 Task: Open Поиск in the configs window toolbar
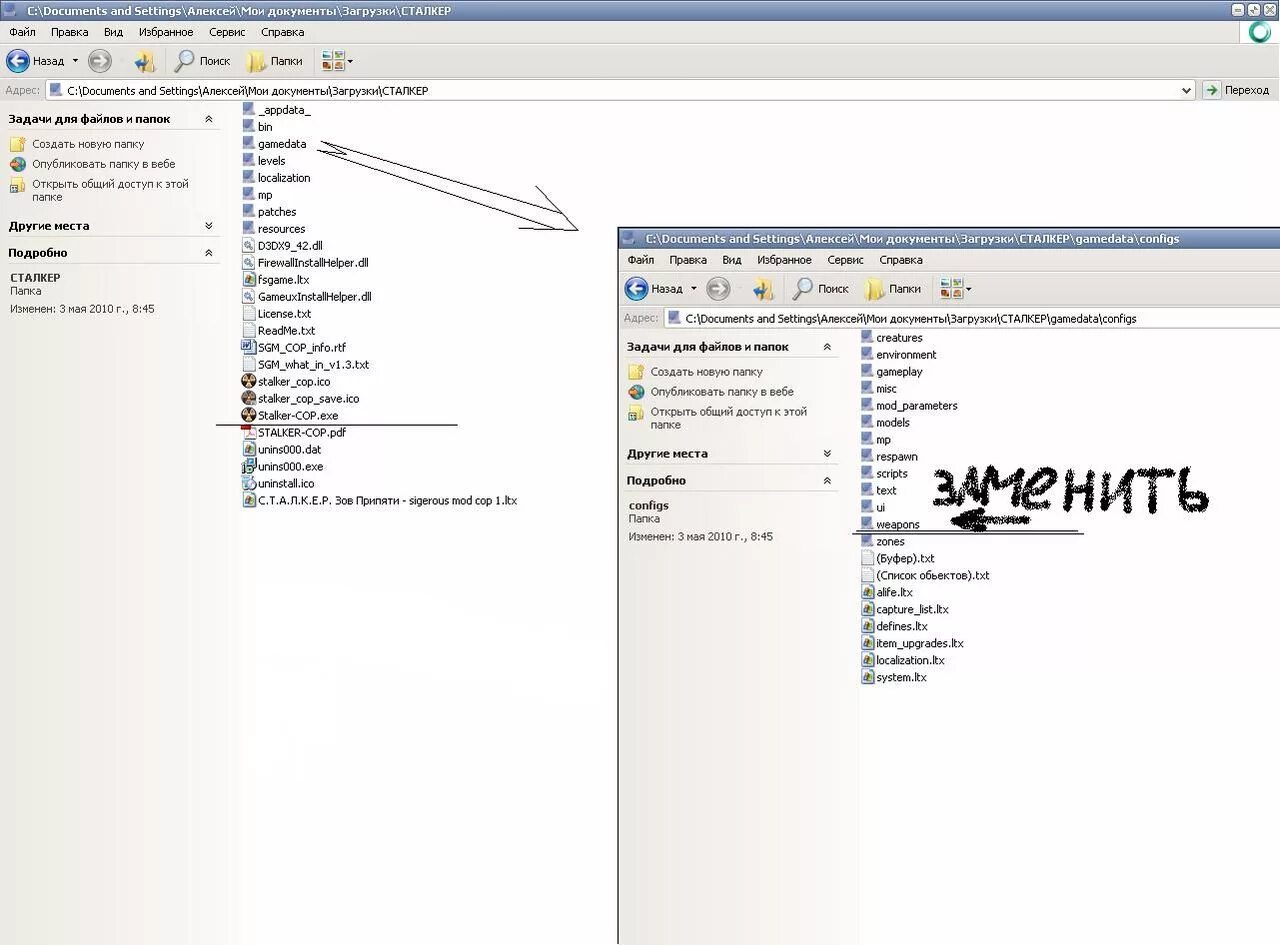821,289
